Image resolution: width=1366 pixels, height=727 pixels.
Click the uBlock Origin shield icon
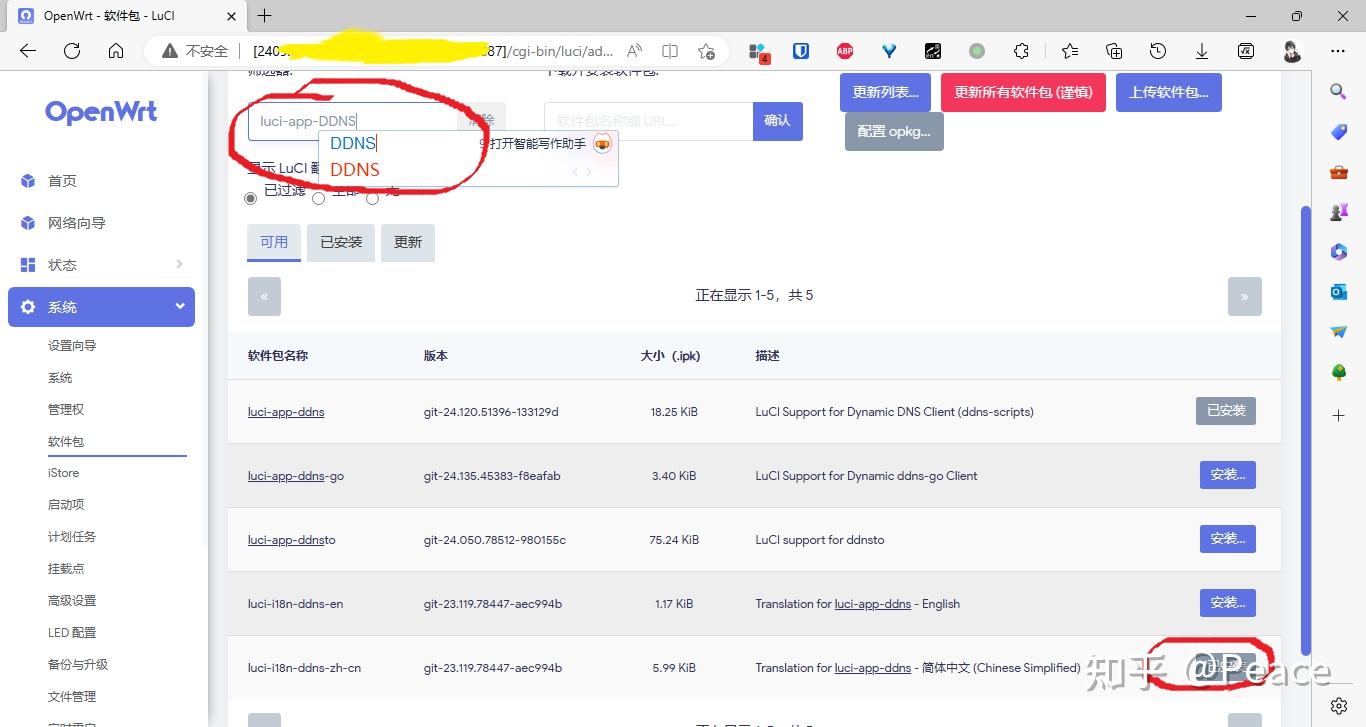(801, 50)
